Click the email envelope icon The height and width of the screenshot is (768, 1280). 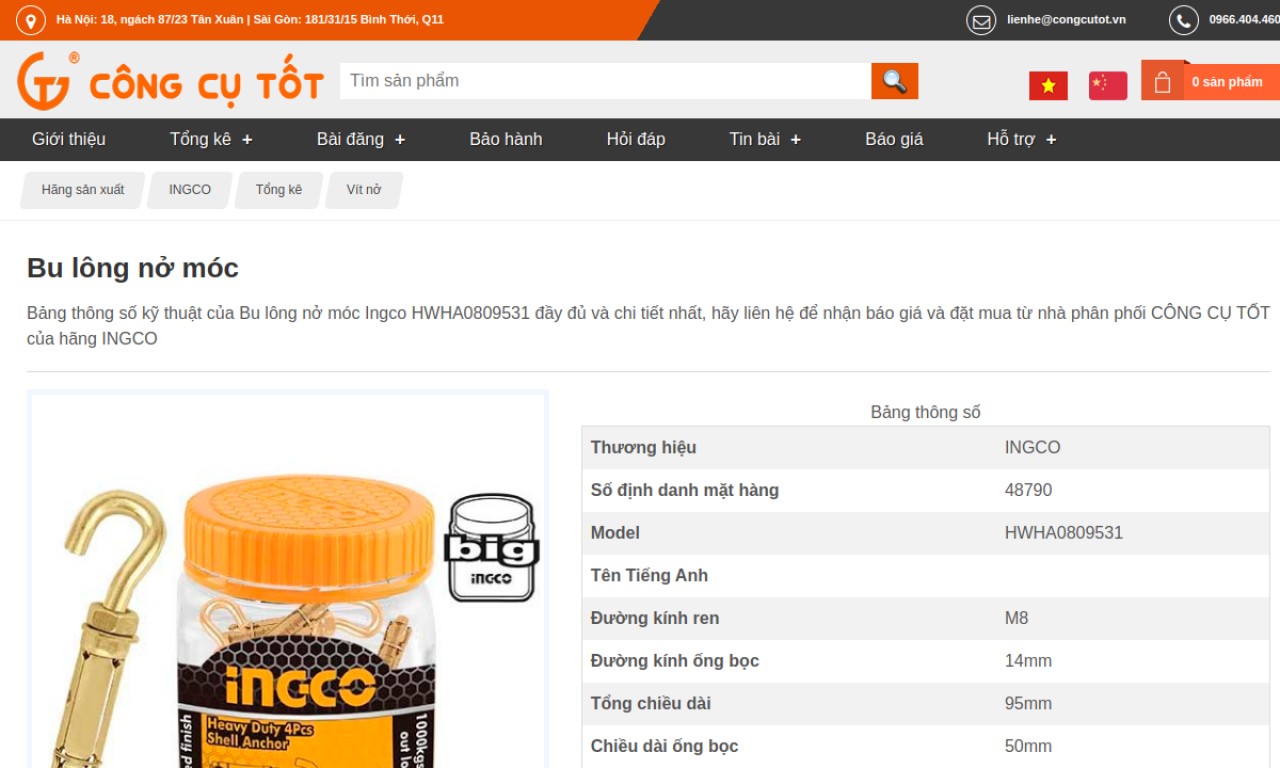pos(981,20)
